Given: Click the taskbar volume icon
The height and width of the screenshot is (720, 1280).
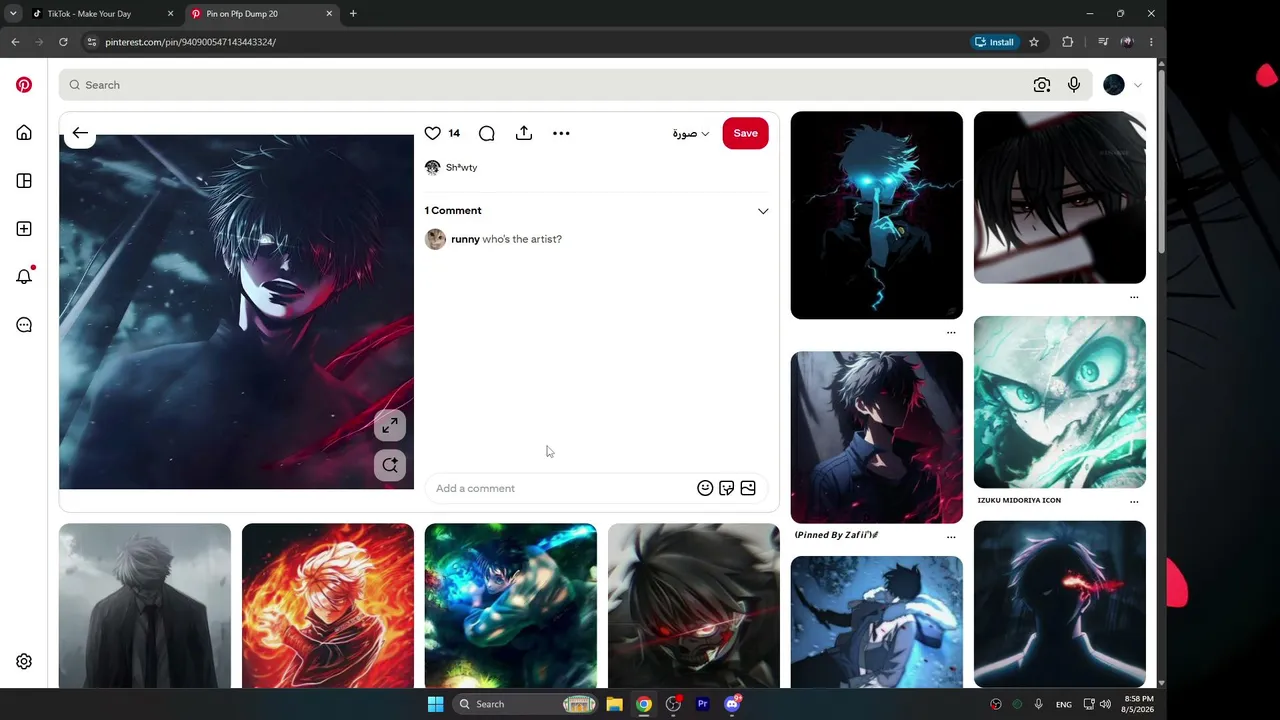Looking at the screenshot, I should [1105, 704].
